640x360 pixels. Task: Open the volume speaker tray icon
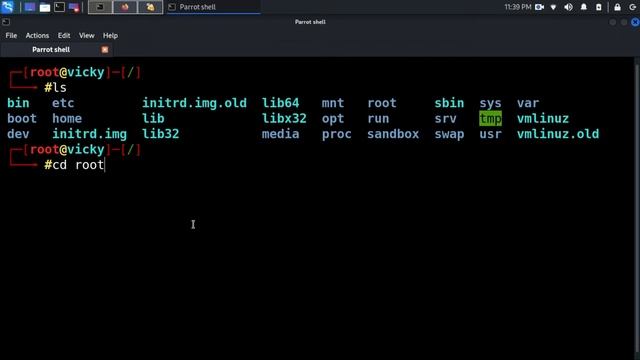tap(568, 7)
